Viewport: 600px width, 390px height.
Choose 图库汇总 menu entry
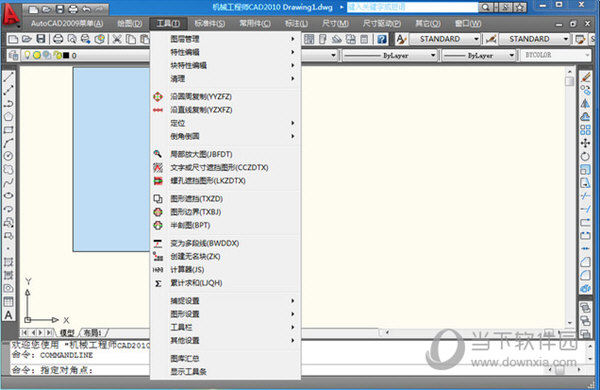click(x=225, y=359)
